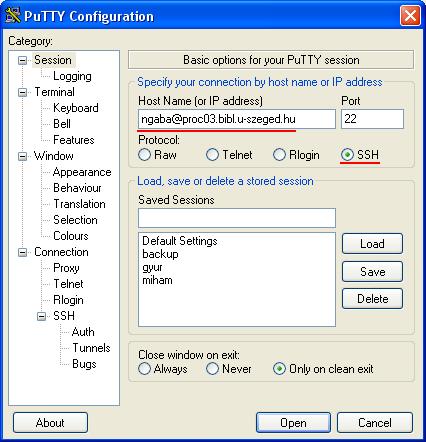Image resolution: width=426 pixels, height=442 pixels.
Task: Collapse the SSH tree node
Action: tap(41, 316)
